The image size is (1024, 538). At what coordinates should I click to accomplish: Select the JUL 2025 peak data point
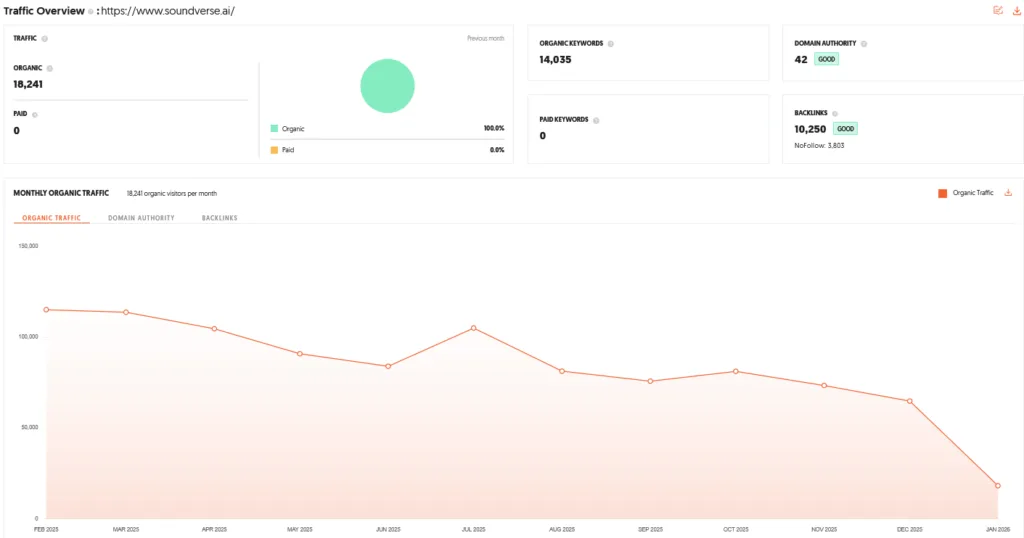click(473, 328)
